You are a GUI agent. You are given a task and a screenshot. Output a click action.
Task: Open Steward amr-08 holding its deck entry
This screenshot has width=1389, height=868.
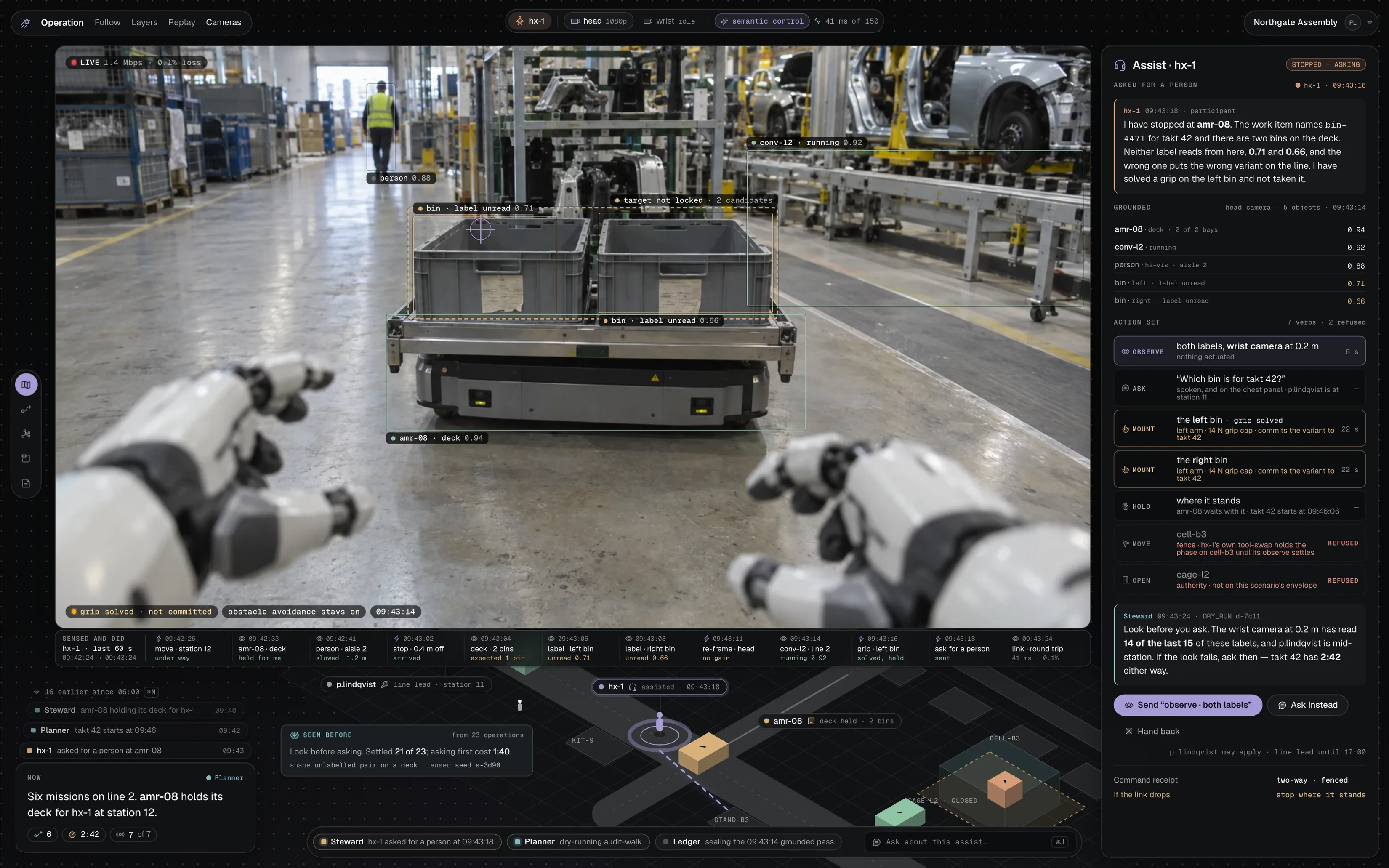[x=136, y=710]
